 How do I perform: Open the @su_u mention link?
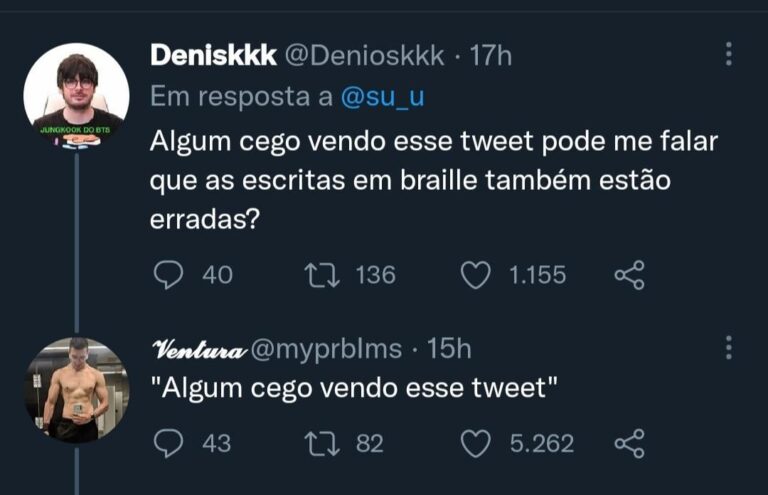click(x=381, y=97)
